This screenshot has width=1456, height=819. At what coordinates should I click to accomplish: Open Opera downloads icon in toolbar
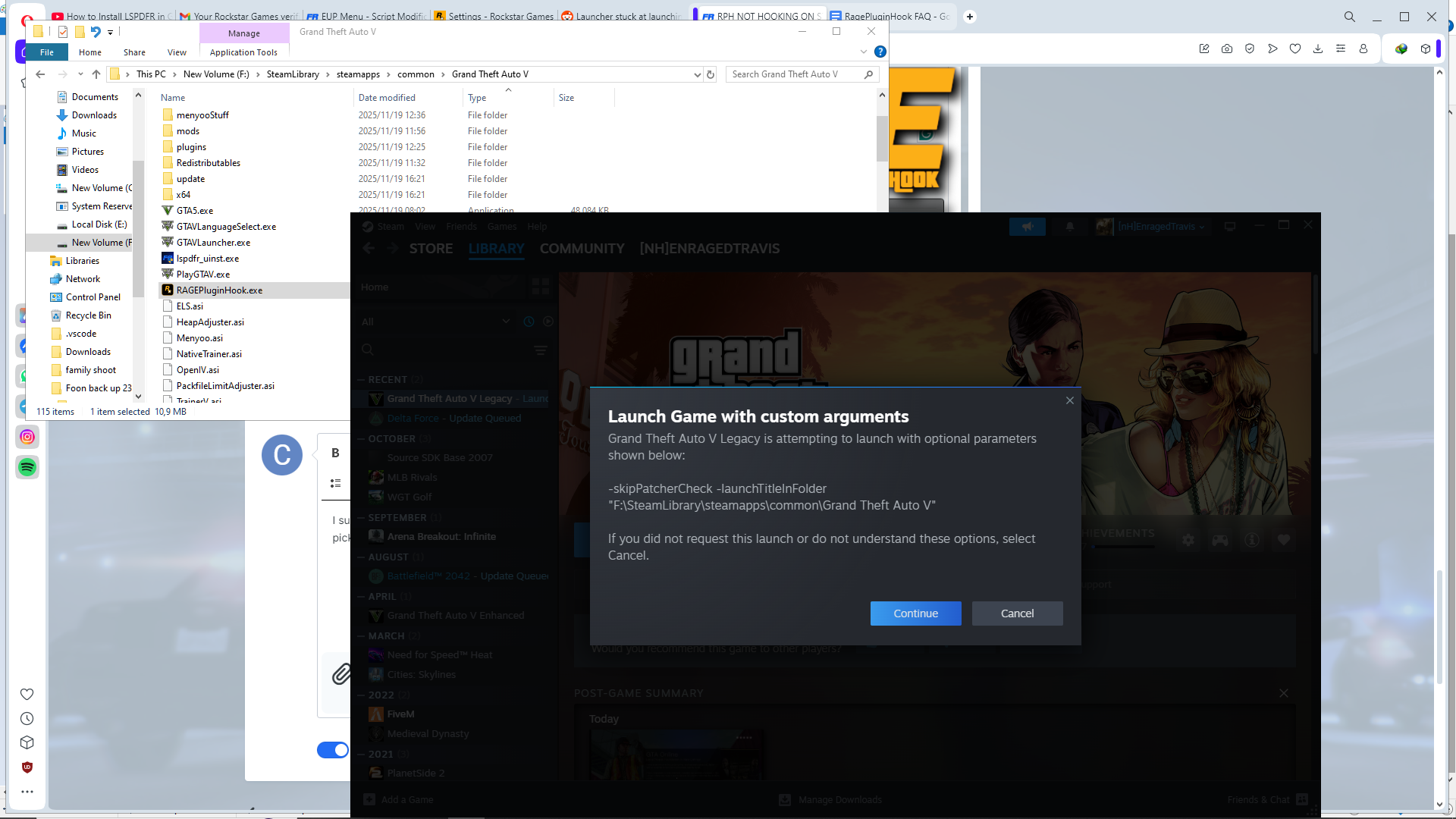pos(1318,49)
